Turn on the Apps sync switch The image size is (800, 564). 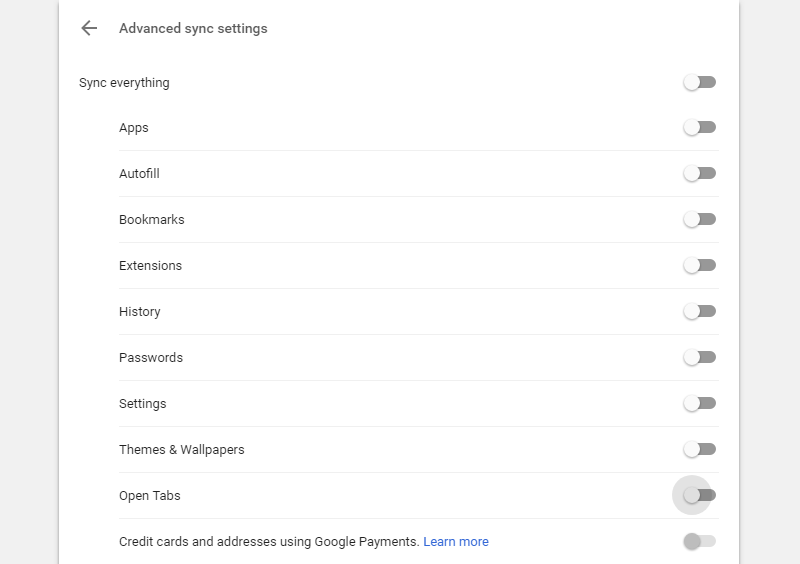coord(700,127)
